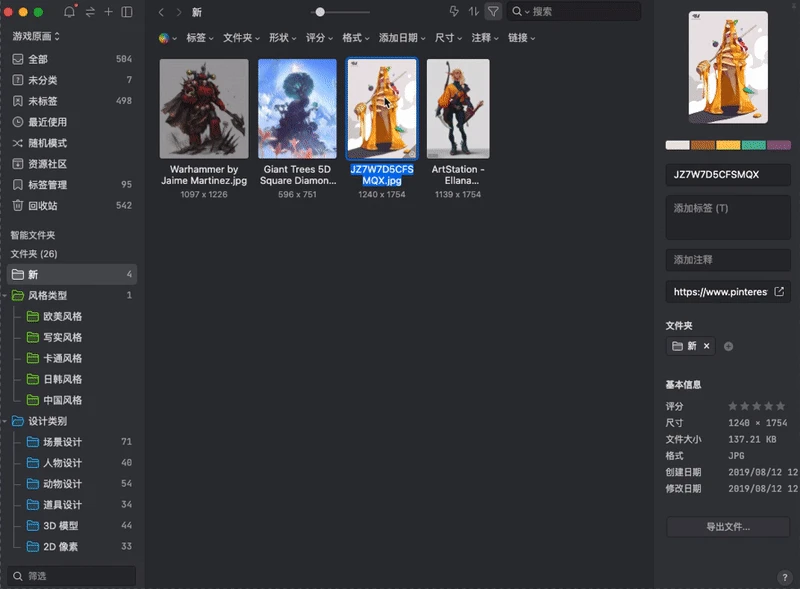Open 最近使用 in the sidebar
The image size is (800, 589).
pyautogui.click(x=72, y=122)
